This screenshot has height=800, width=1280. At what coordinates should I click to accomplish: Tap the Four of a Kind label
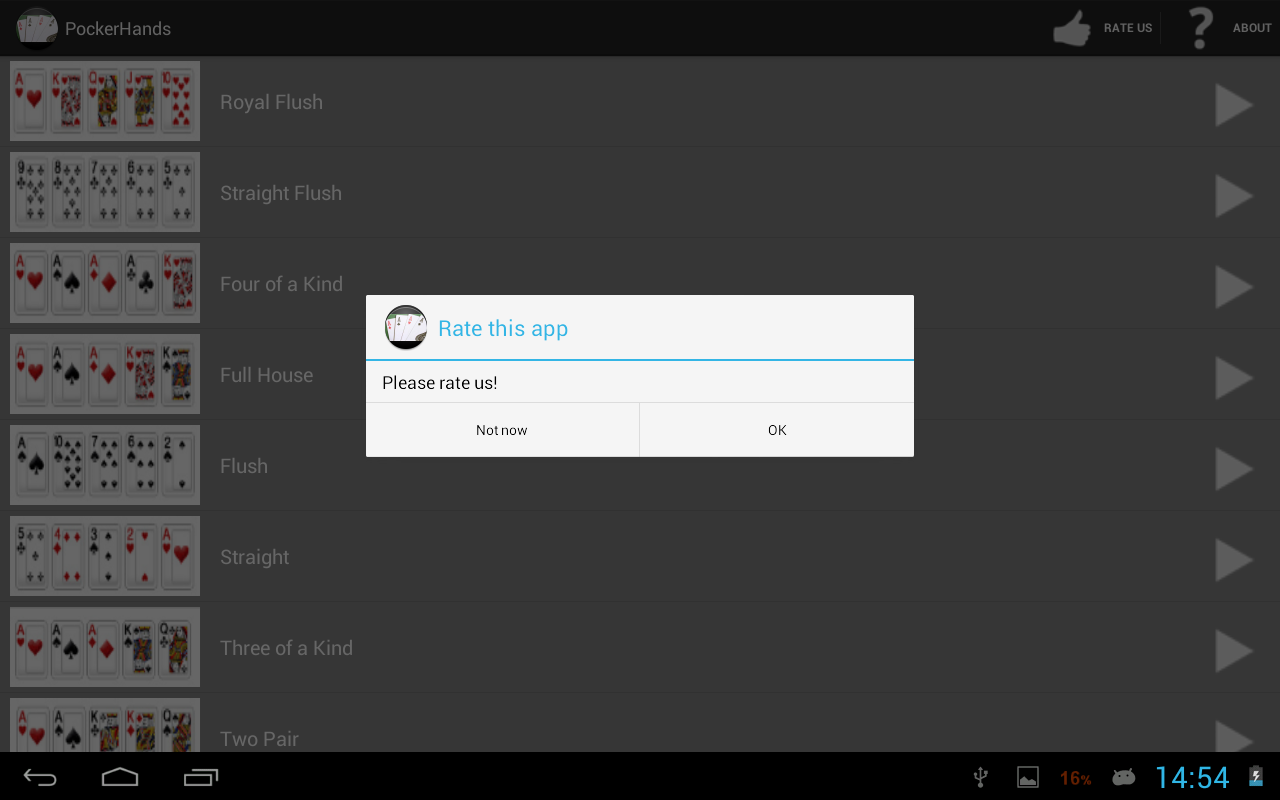point(281,284)
